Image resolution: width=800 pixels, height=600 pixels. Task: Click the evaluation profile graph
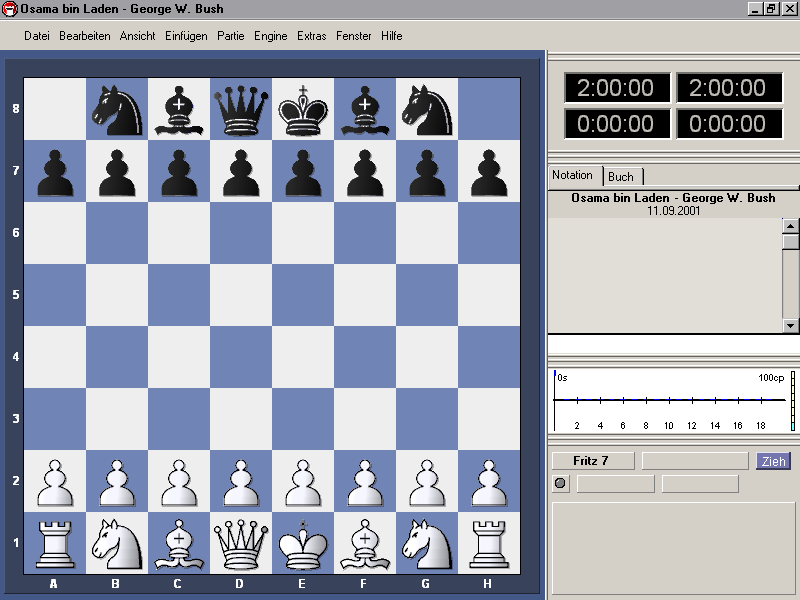point(669,401)
